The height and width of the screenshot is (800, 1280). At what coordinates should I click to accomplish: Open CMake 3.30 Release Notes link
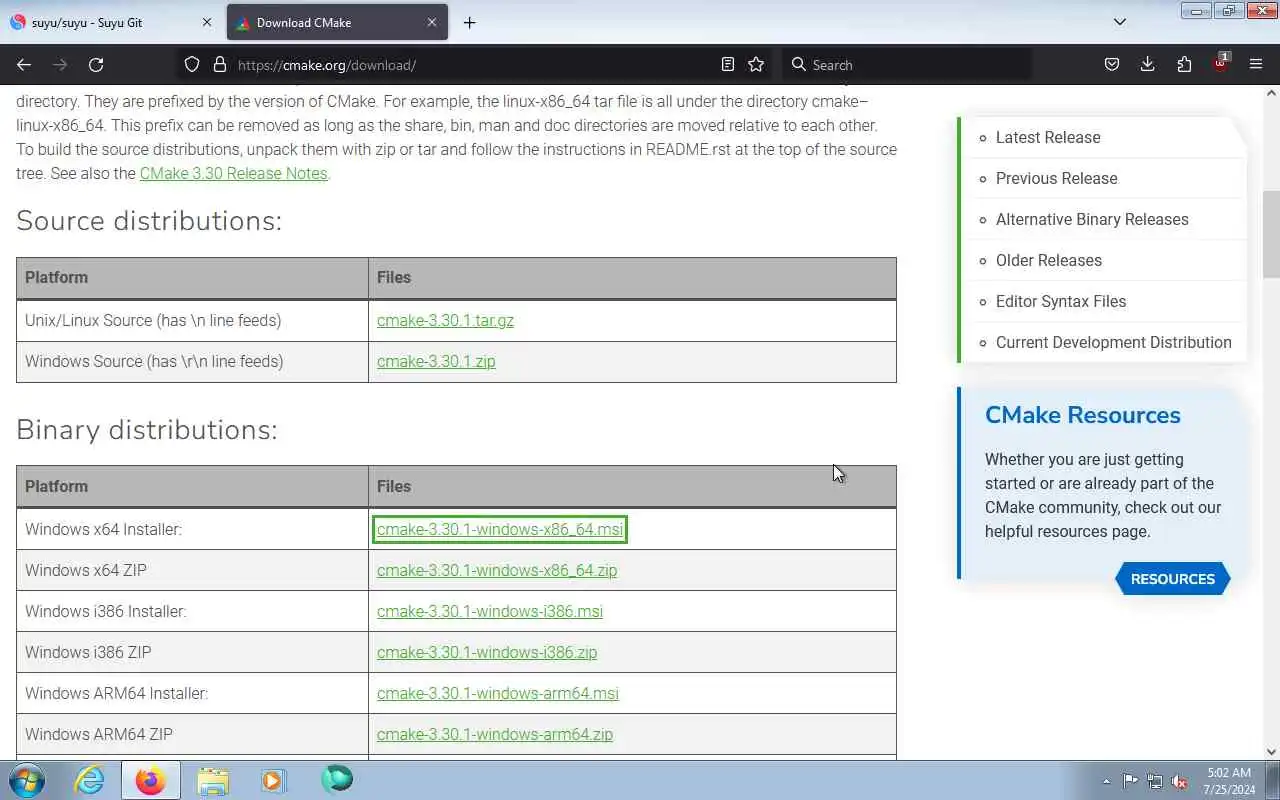tap(233, 173)
